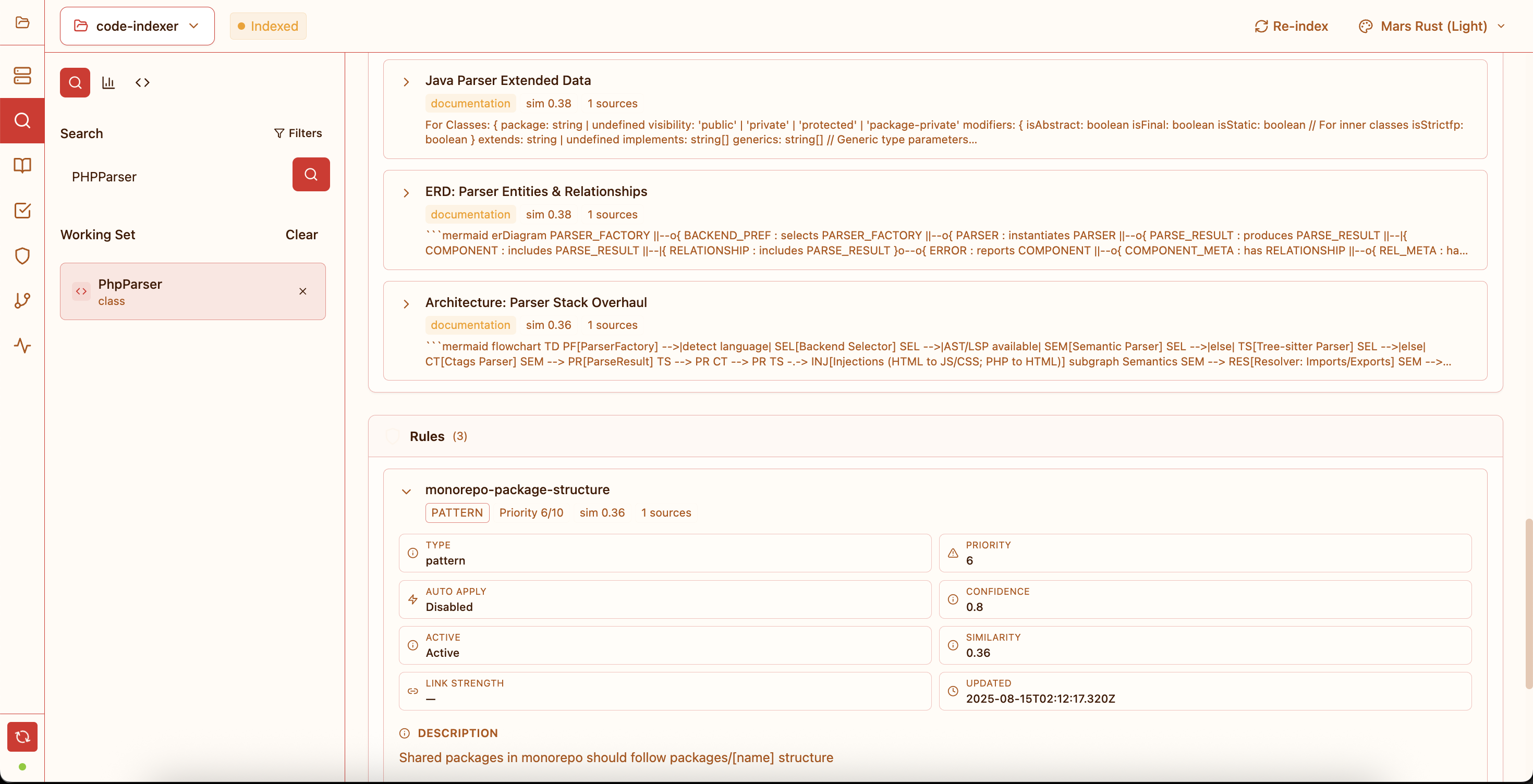
Task: Click the shield icon in the sidebar
Action: tap(22, 256)
